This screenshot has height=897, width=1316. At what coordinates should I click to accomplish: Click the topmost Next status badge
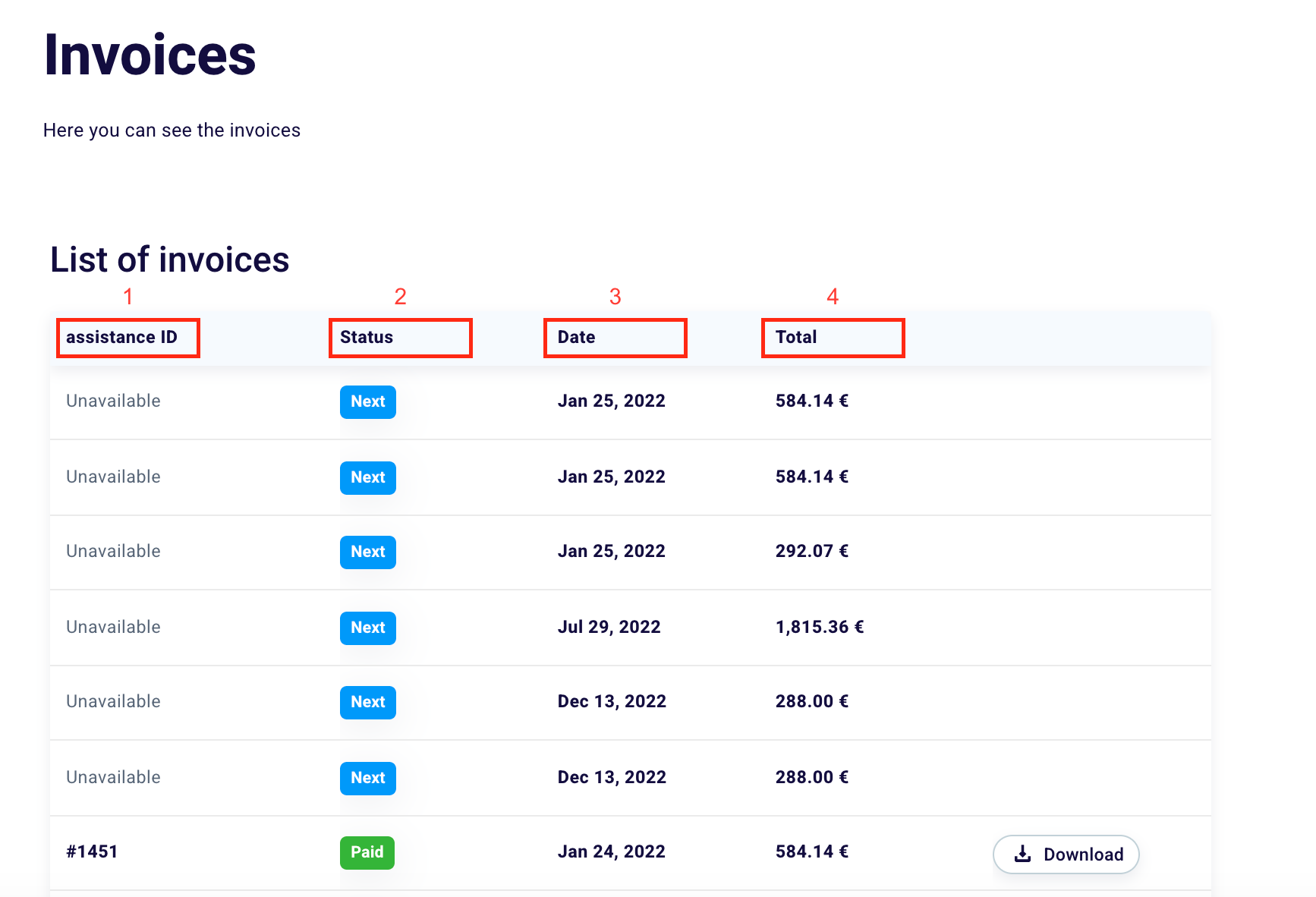(367, 401)
